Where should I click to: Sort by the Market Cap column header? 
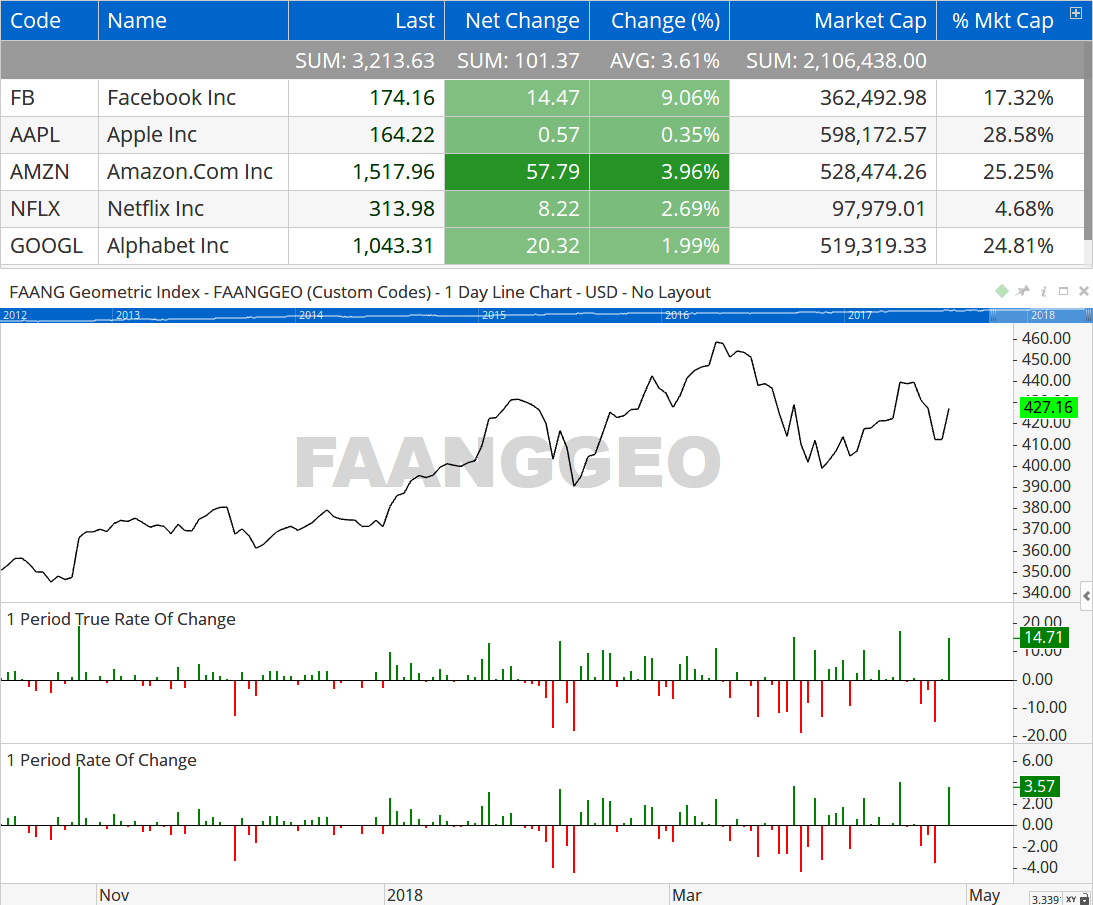click(833, 20)
